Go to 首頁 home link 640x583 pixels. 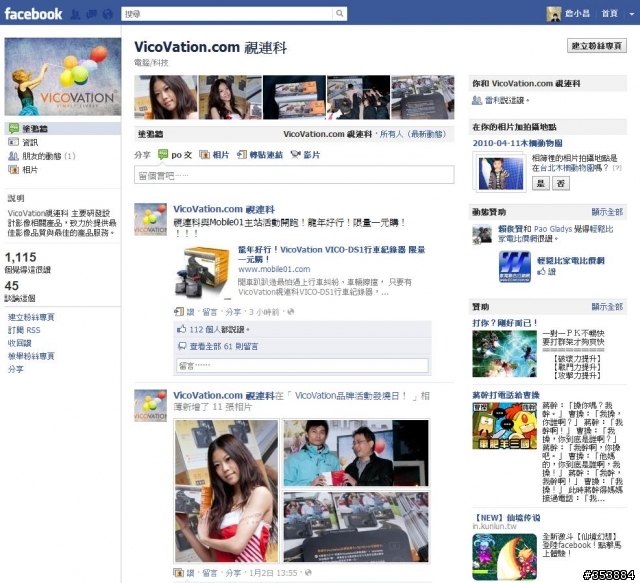pos(609,13)
